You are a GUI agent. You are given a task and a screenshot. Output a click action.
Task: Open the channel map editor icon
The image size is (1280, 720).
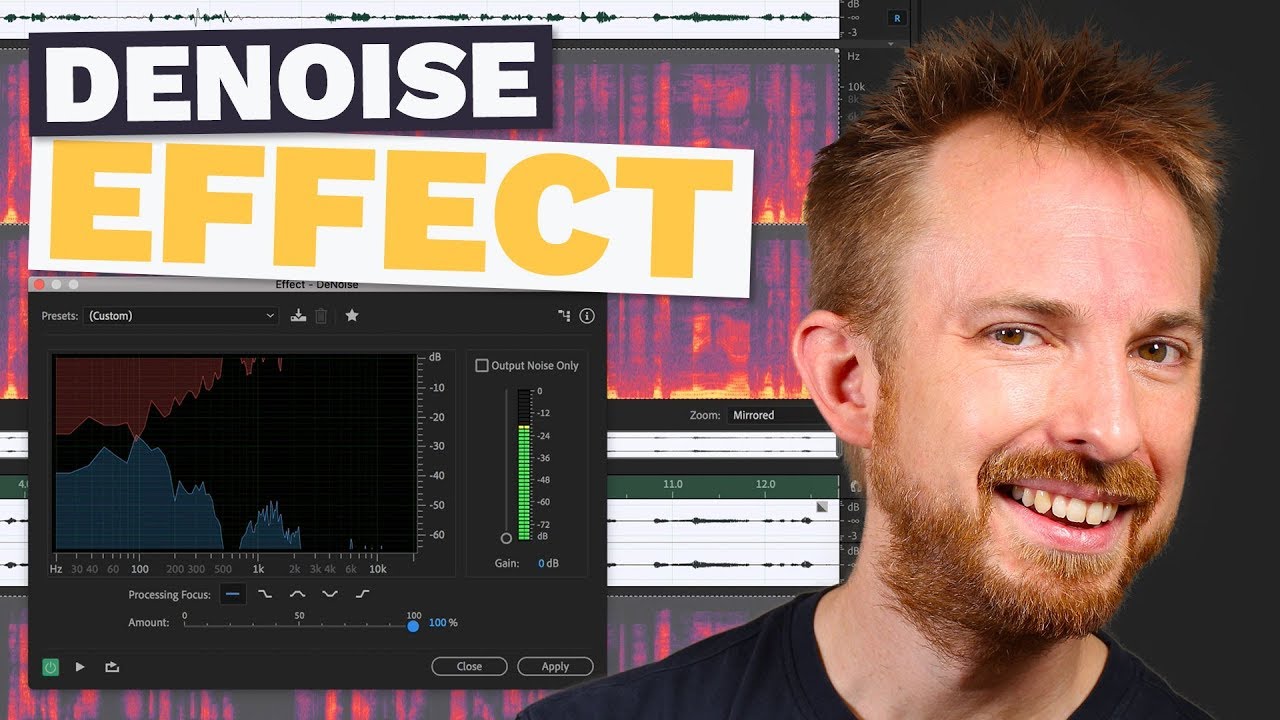[x=564, y=316]
